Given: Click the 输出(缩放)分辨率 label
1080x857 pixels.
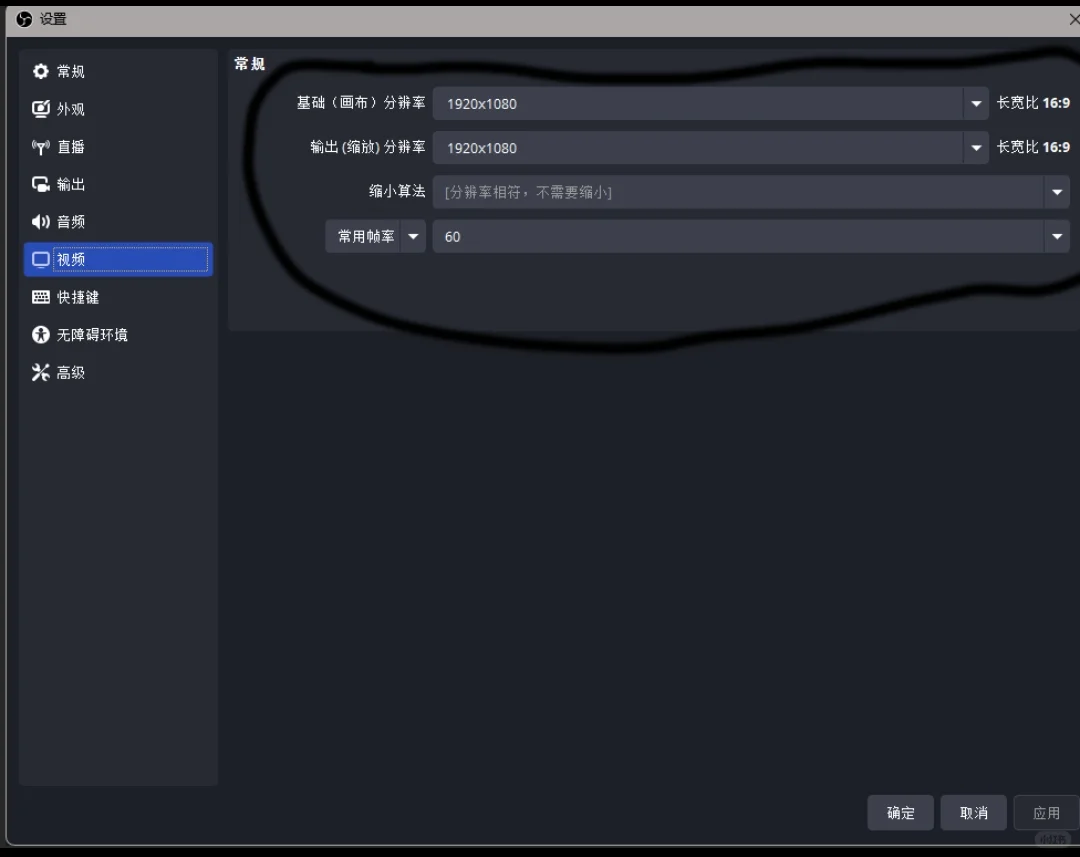Looking at the screenshot, I should tap(368, 147).
